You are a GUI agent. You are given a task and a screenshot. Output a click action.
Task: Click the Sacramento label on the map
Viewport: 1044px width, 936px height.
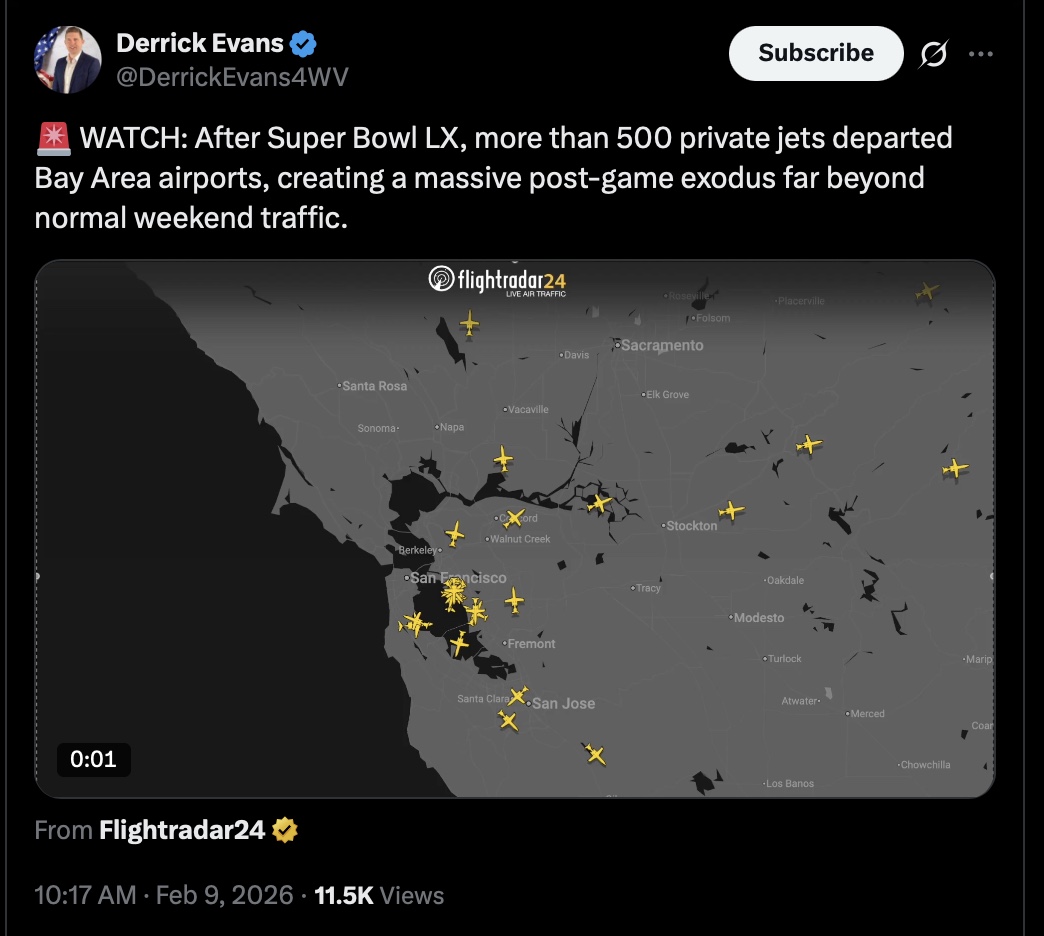point(662,345)
